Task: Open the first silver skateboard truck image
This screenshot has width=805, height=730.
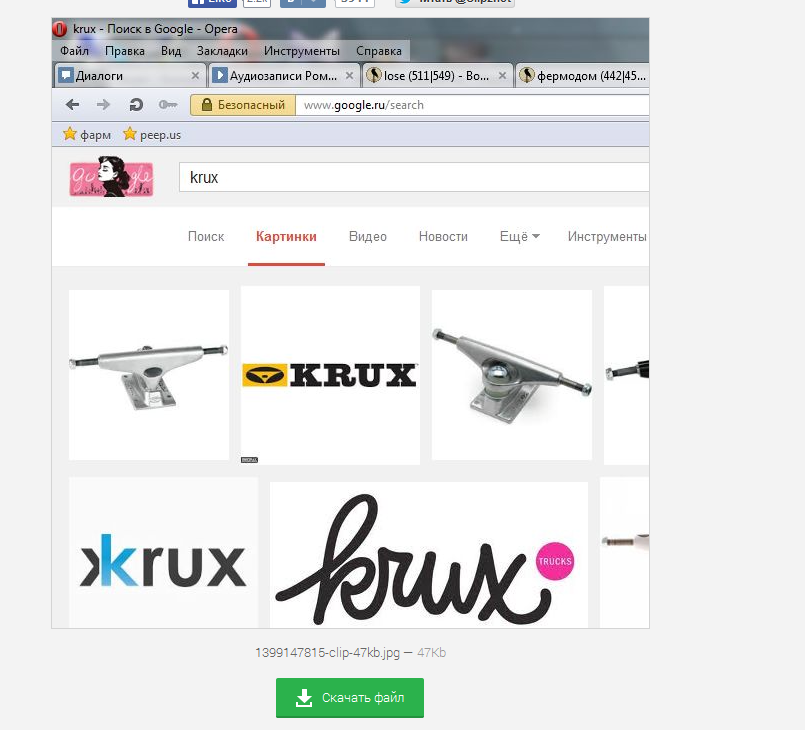Action: pos(149,375)
